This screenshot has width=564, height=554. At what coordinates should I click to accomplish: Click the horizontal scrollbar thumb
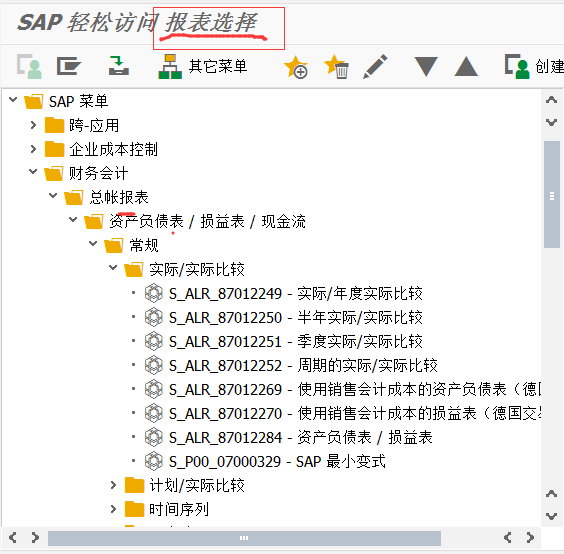pos(244,538)
